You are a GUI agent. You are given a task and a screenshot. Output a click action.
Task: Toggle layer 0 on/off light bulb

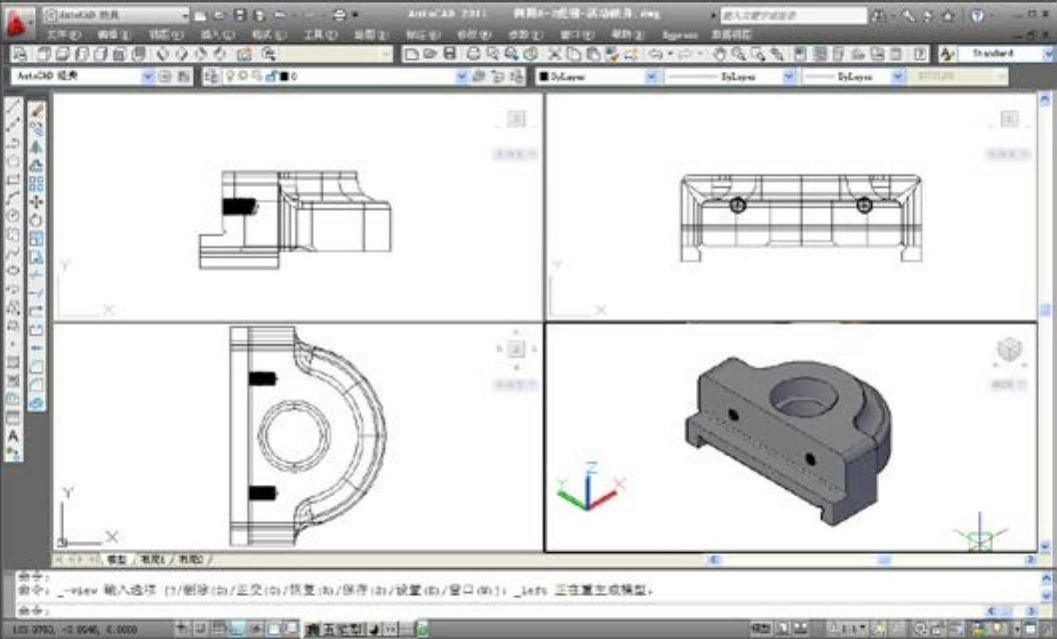tap(230, 76)
